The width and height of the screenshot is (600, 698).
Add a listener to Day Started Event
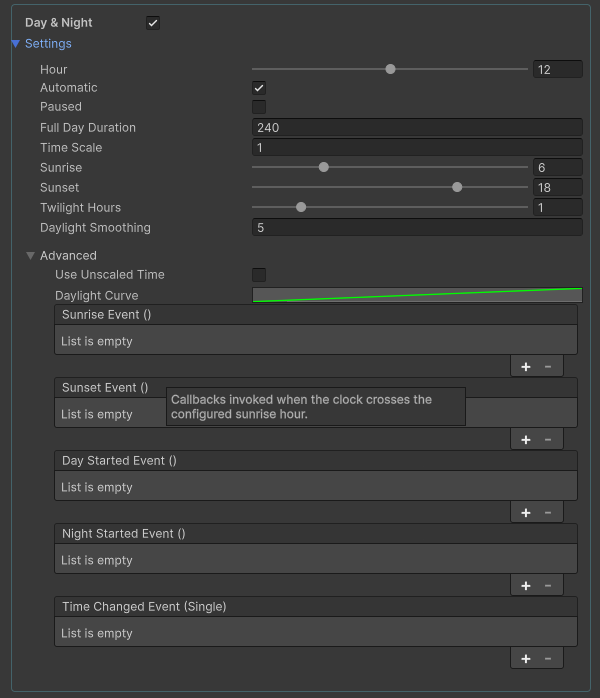[x=526, y=513]
